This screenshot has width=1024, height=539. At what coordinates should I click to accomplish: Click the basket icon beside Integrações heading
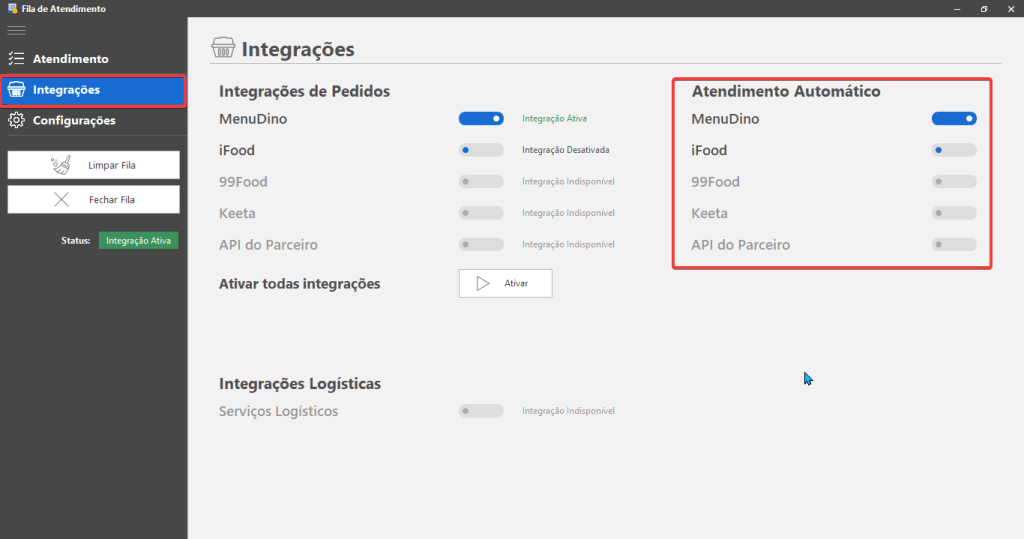tap(223, 48)
